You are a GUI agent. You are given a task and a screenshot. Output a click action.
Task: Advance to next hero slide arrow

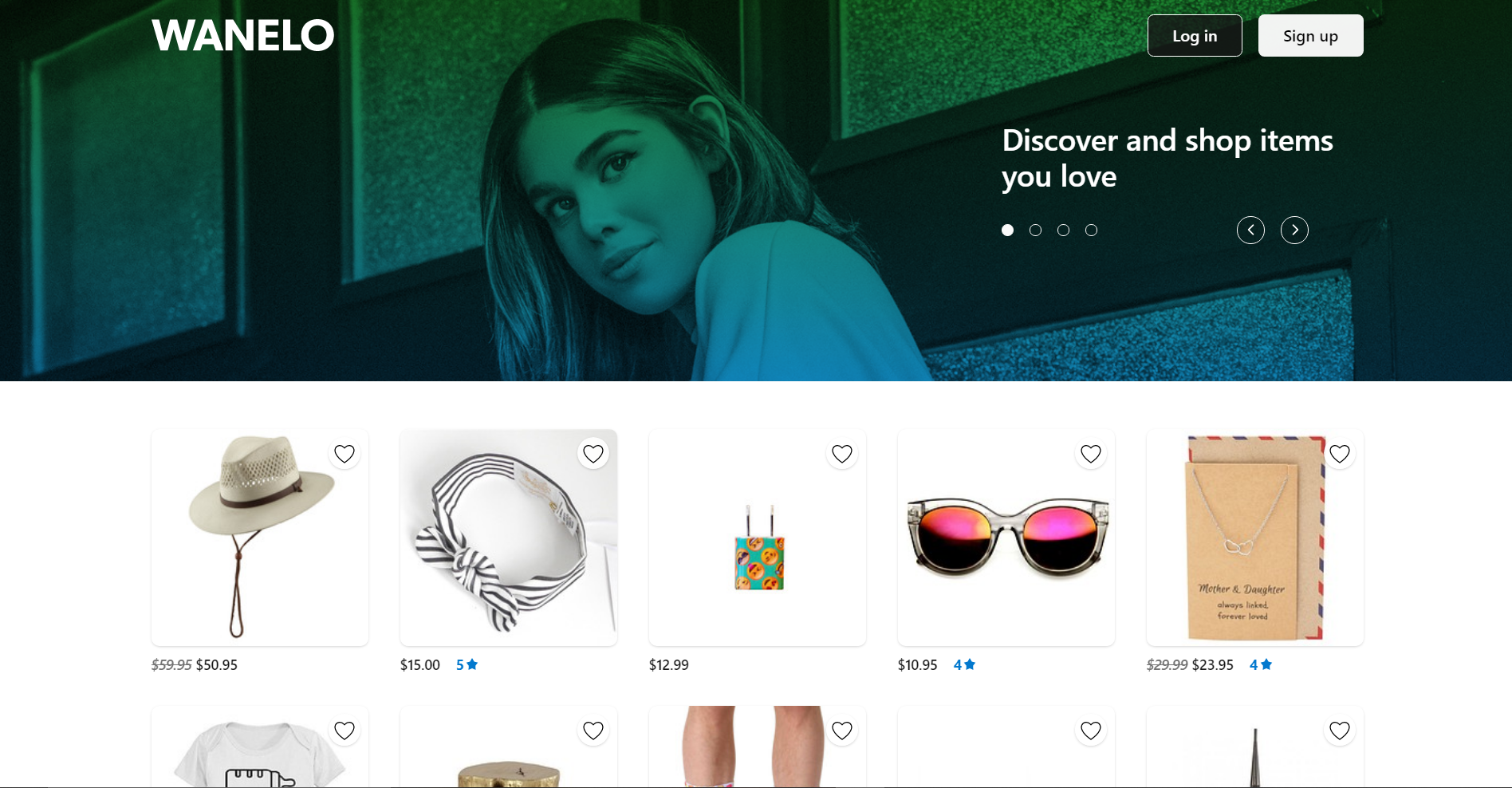tap(1294, 230)
